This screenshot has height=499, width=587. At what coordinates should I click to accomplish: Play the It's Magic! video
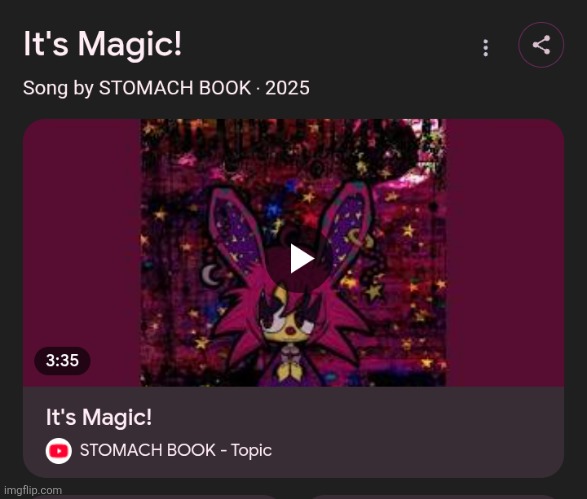(x=302, y=259)
